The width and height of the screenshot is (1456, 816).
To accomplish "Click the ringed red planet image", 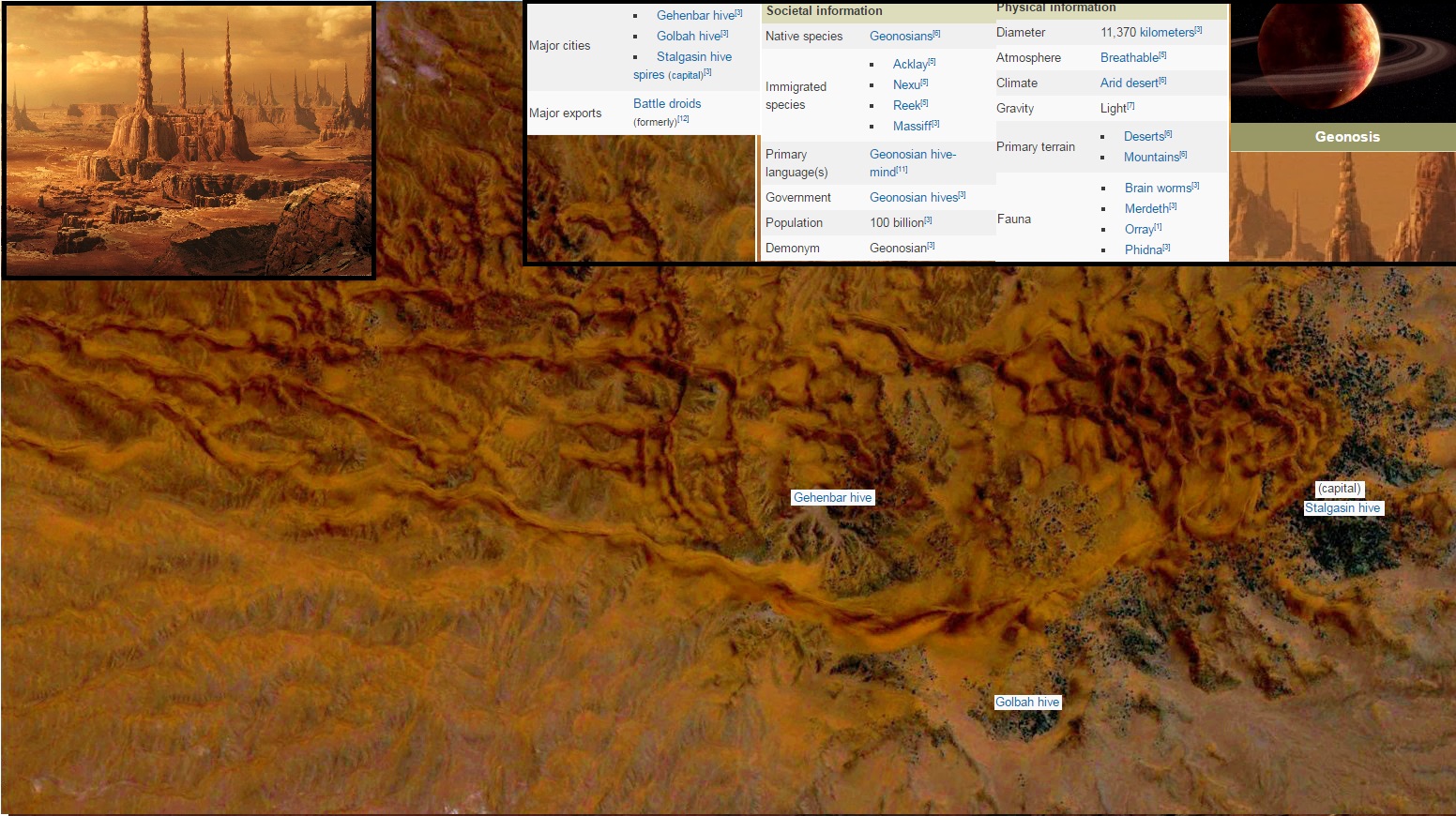I will tap(1342, 61).
